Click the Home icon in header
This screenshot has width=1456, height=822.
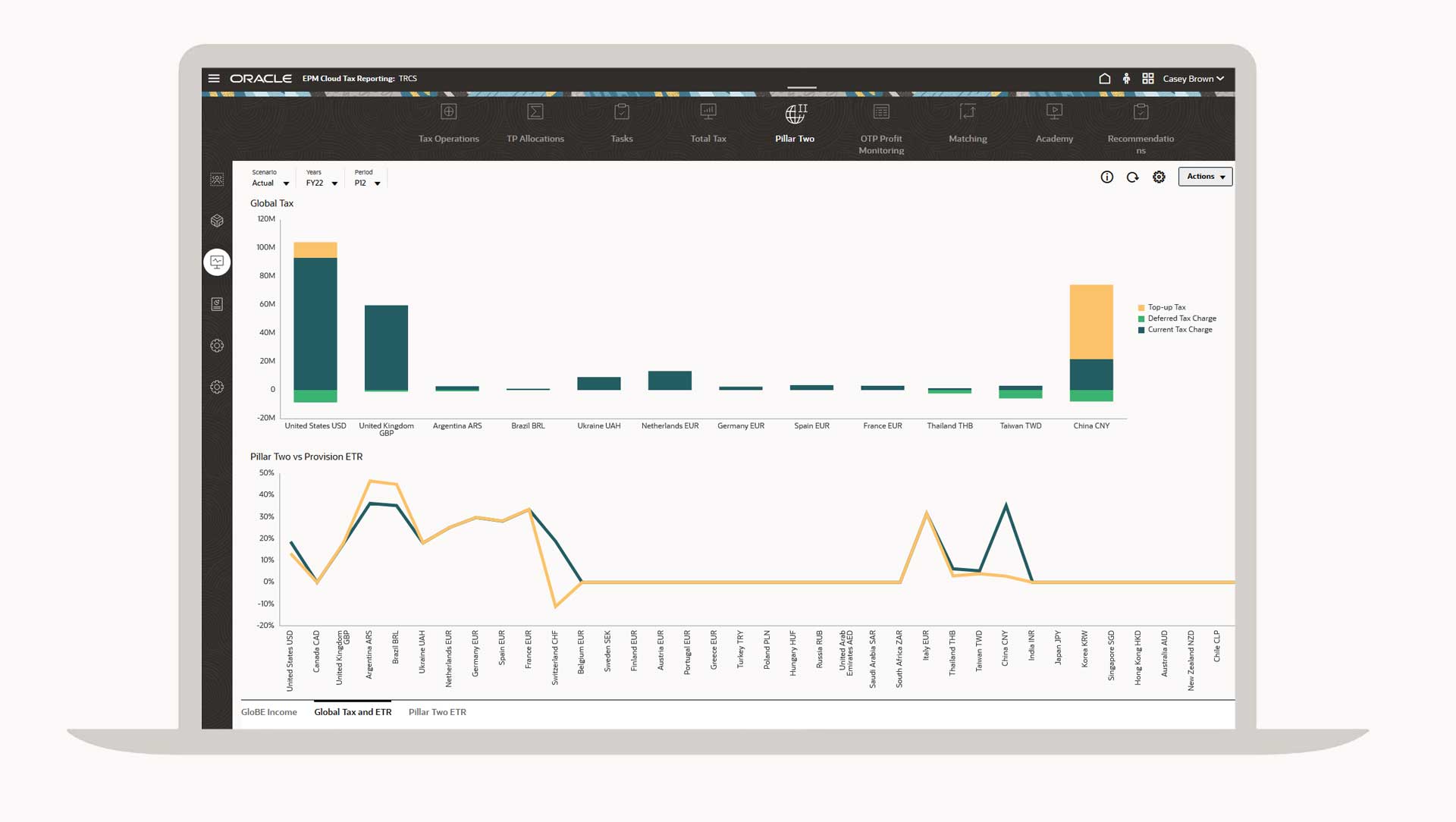[x=1104, y=78]
